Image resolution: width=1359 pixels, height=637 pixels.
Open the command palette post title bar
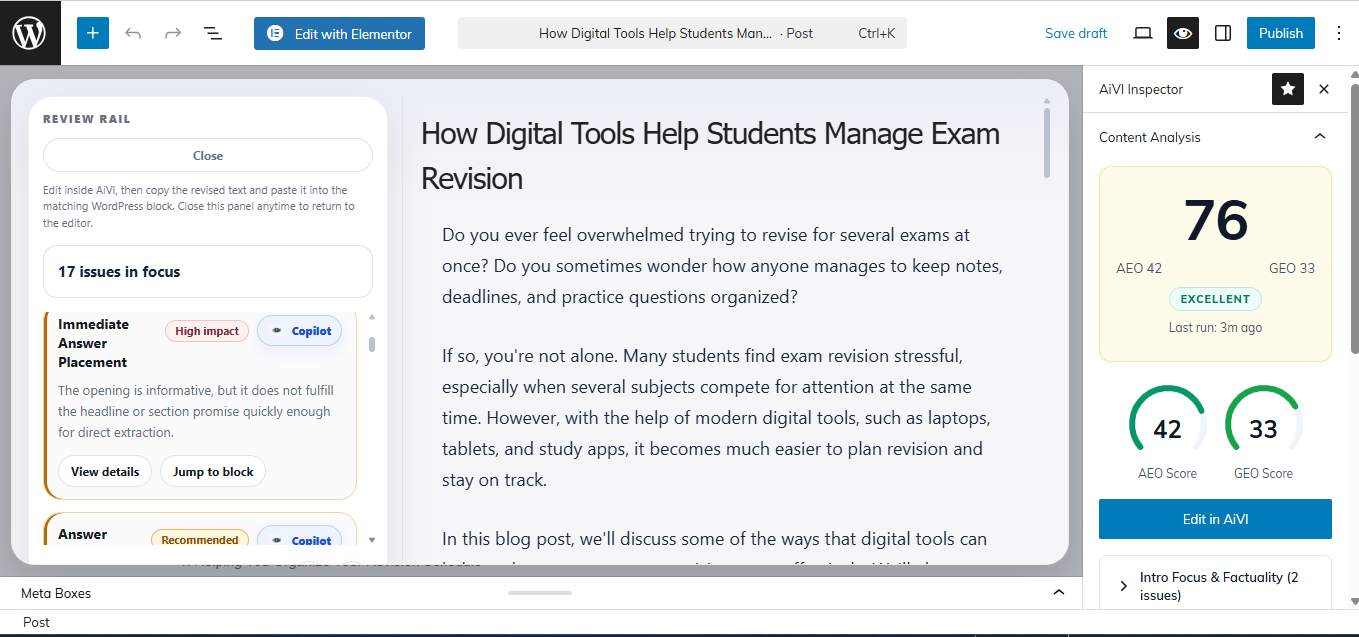coord(682,33)
